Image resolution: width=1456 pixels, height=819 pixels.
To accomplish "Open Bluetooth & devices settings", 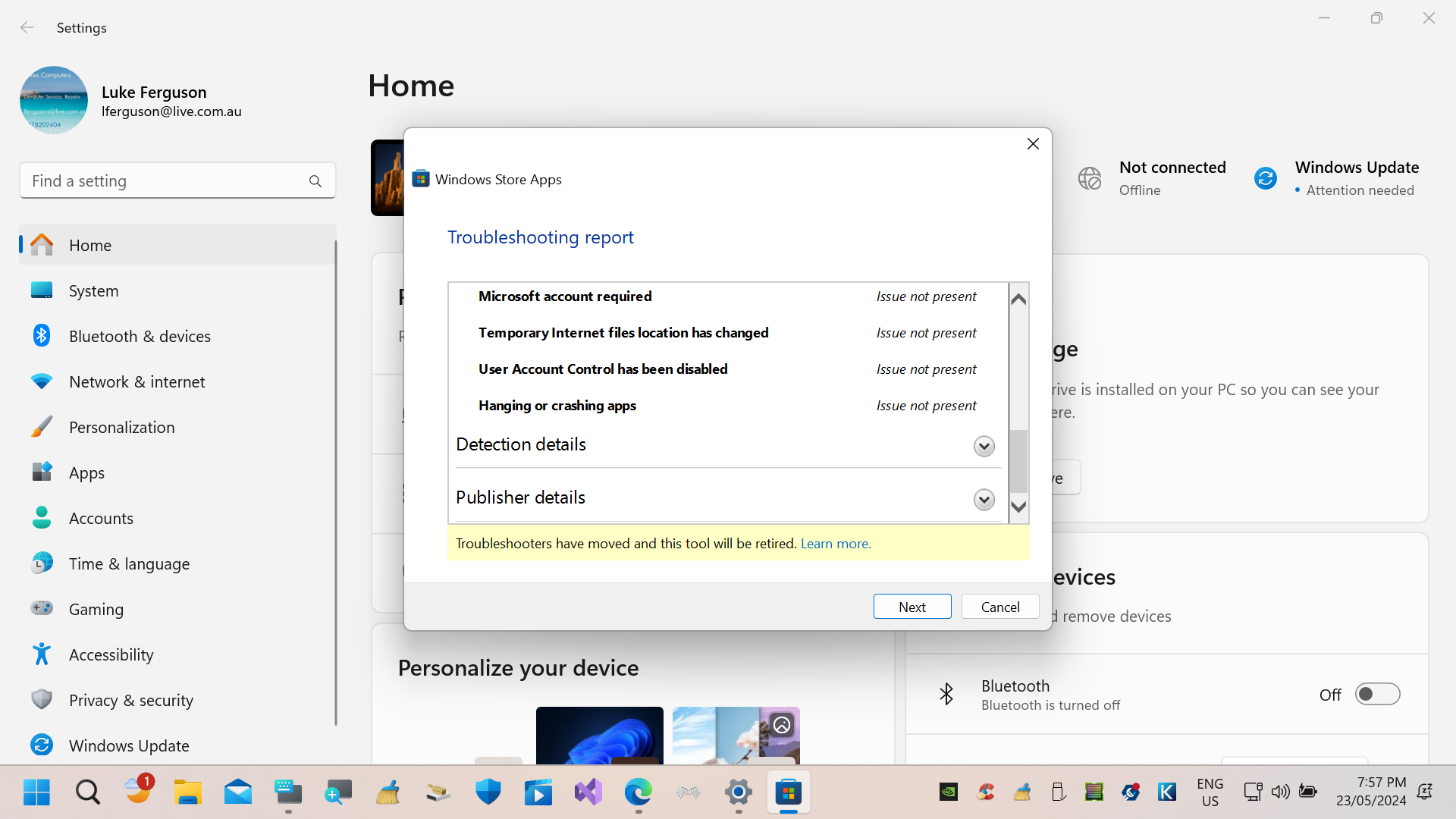I will coord(177,336).
